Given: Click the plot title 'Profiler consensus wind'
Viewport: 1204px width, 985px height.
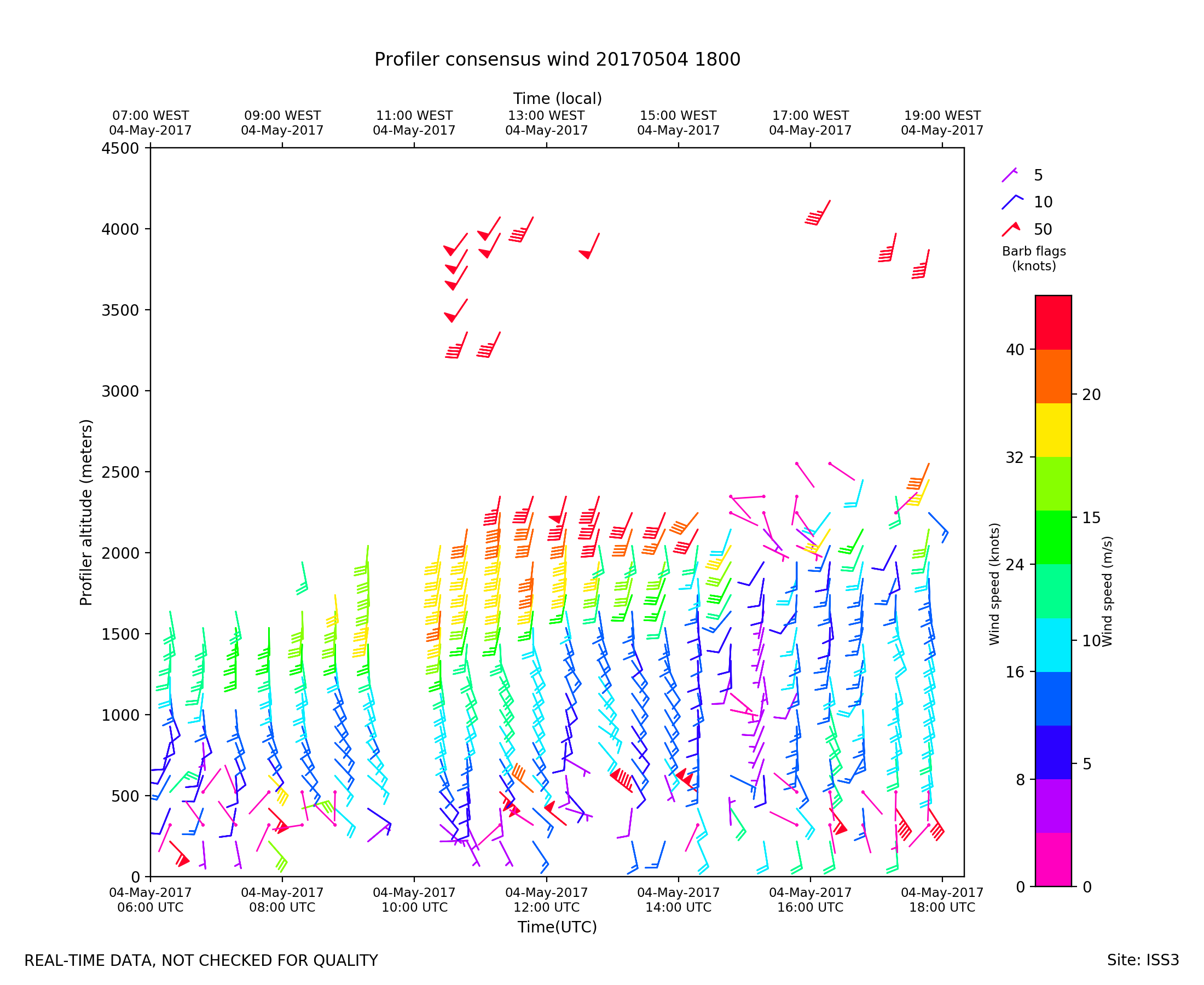Looking at the screenshot, I should point(557,60).
